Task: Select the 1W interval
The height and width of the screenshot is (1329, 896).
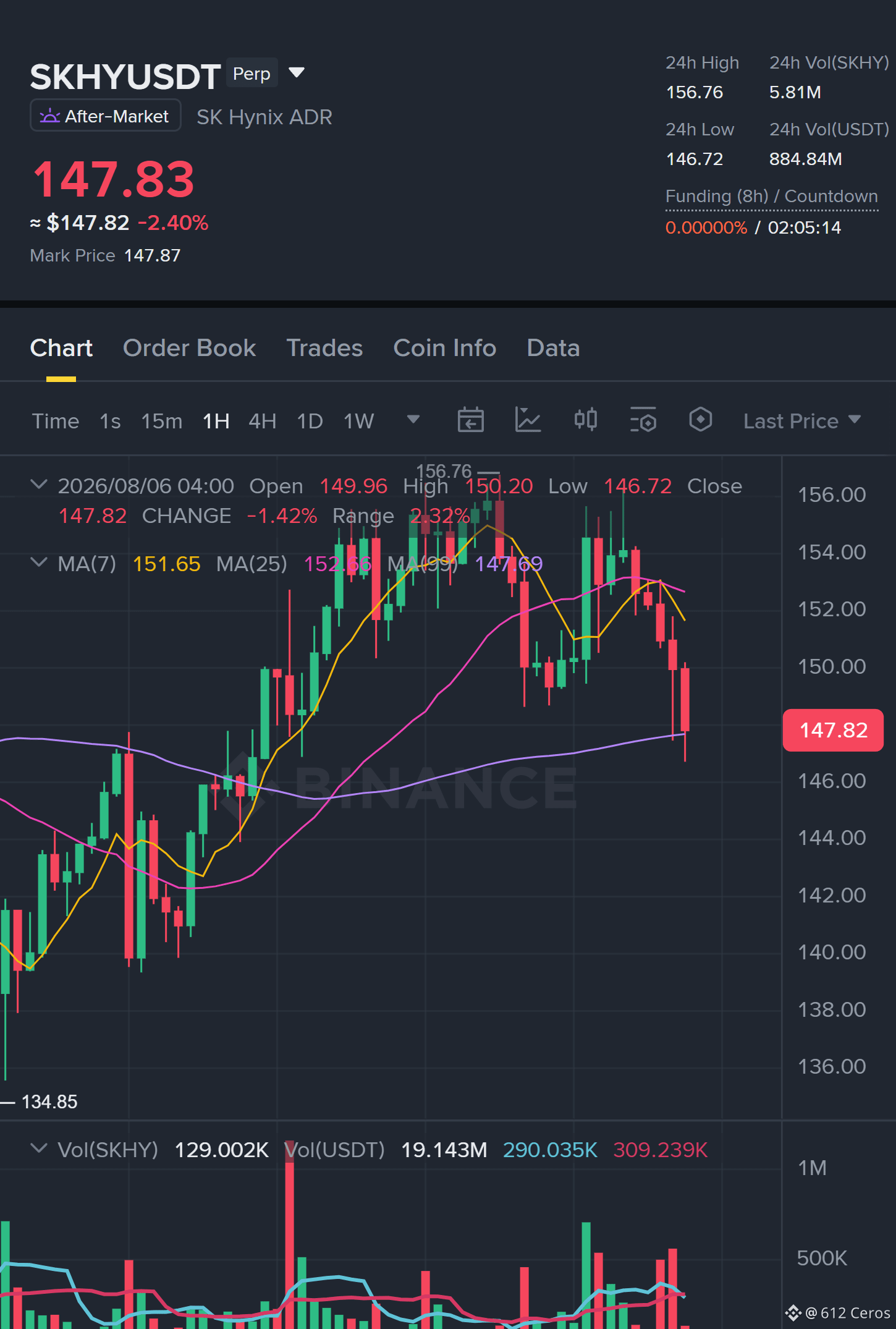Action: [359, 421]
